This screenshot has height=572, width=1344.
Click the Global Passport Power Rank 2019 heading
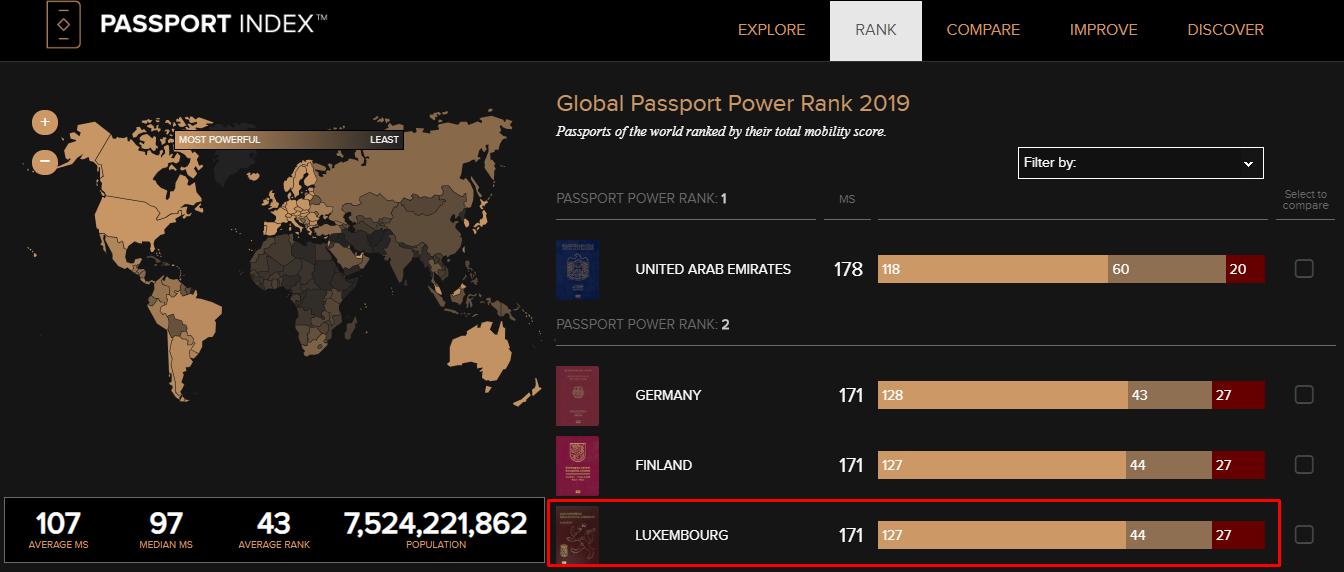pos(733,104)
